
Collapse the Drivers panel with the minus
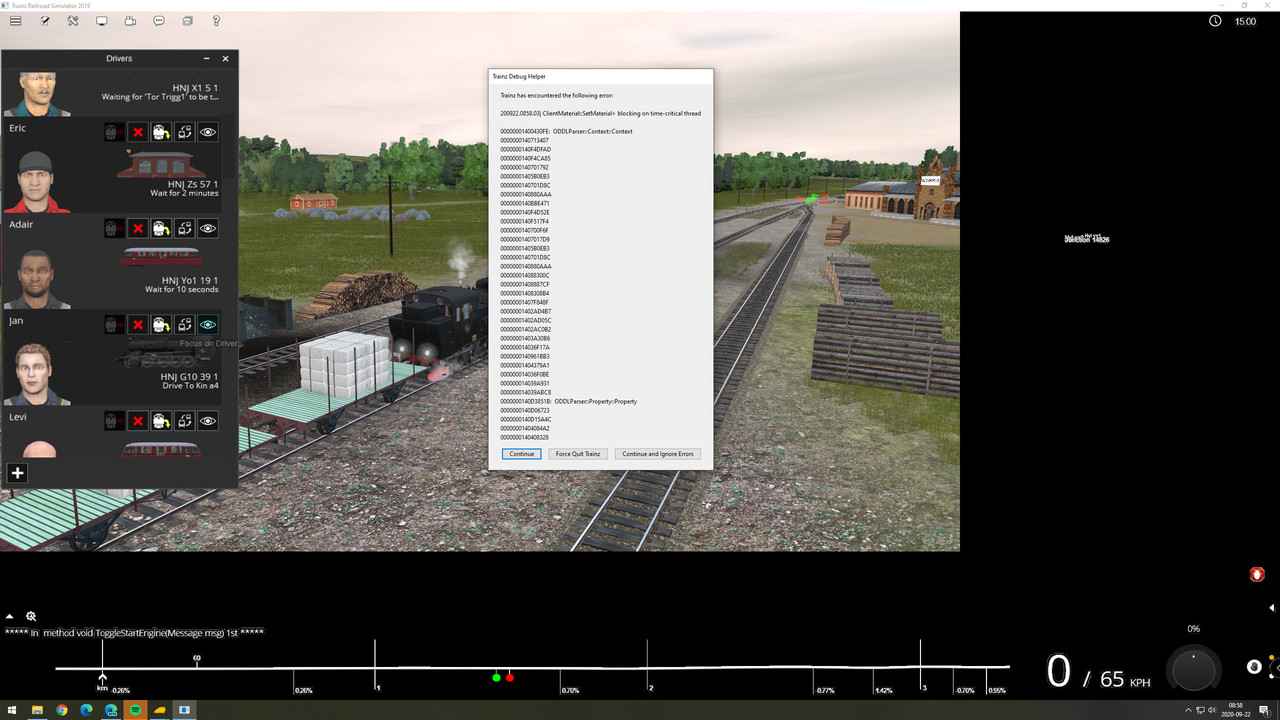(x=206, y=58)
